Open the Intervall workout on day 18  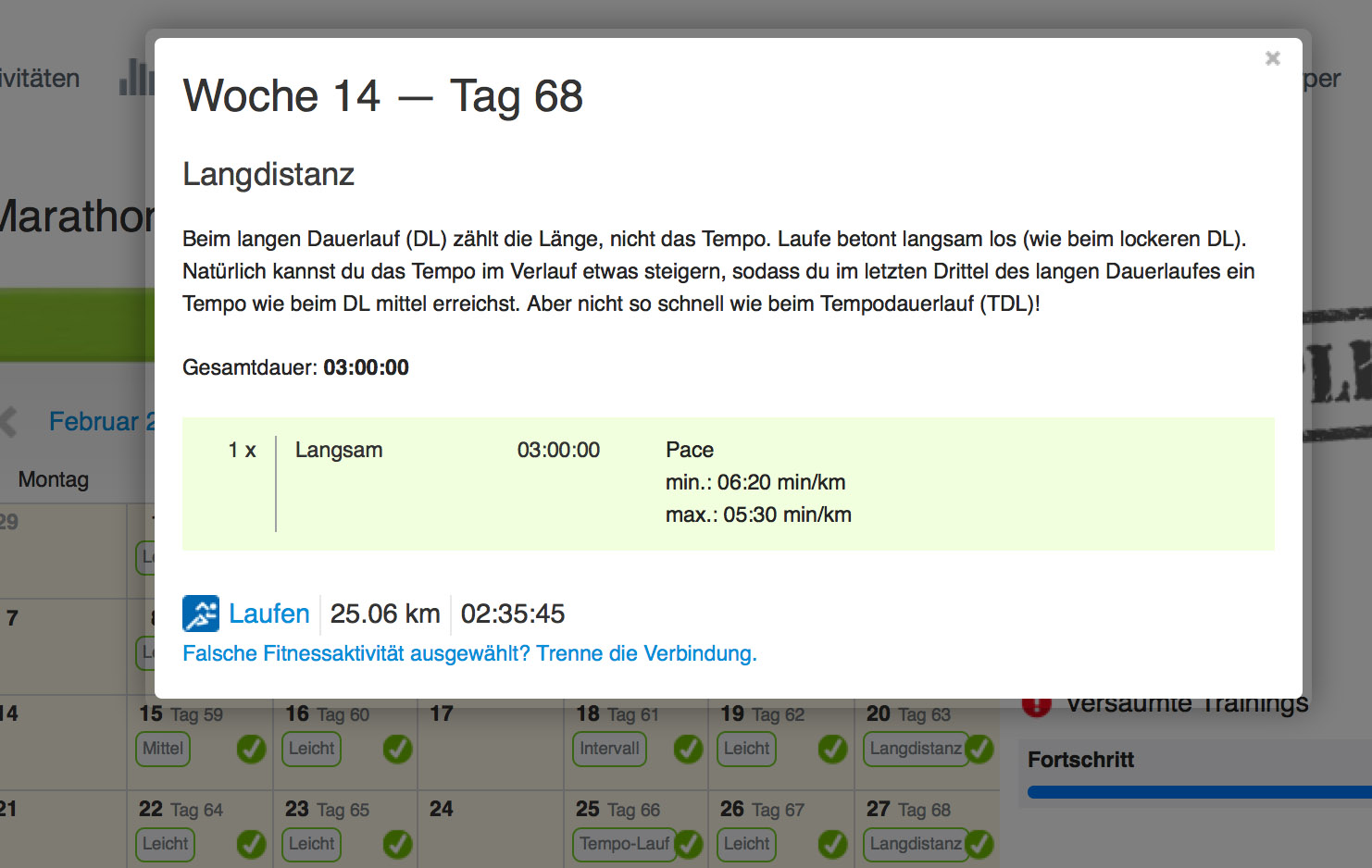(609, 749)
